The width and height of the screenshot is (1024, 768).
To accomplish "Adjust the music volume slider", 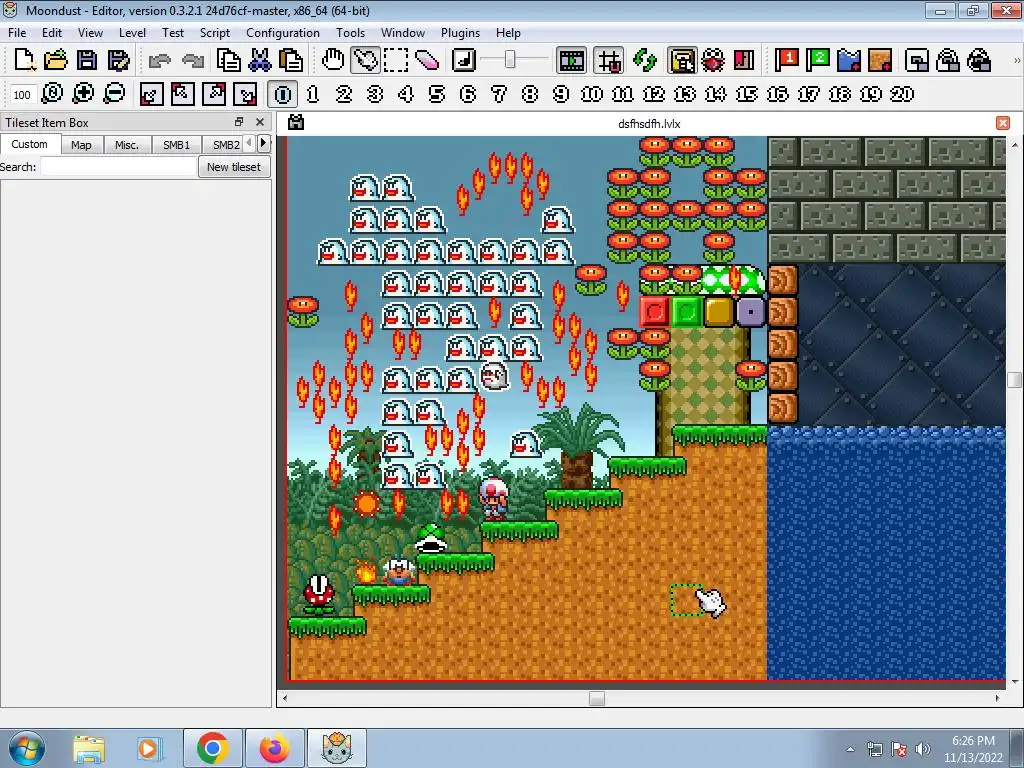I will [x=510, y=61].
